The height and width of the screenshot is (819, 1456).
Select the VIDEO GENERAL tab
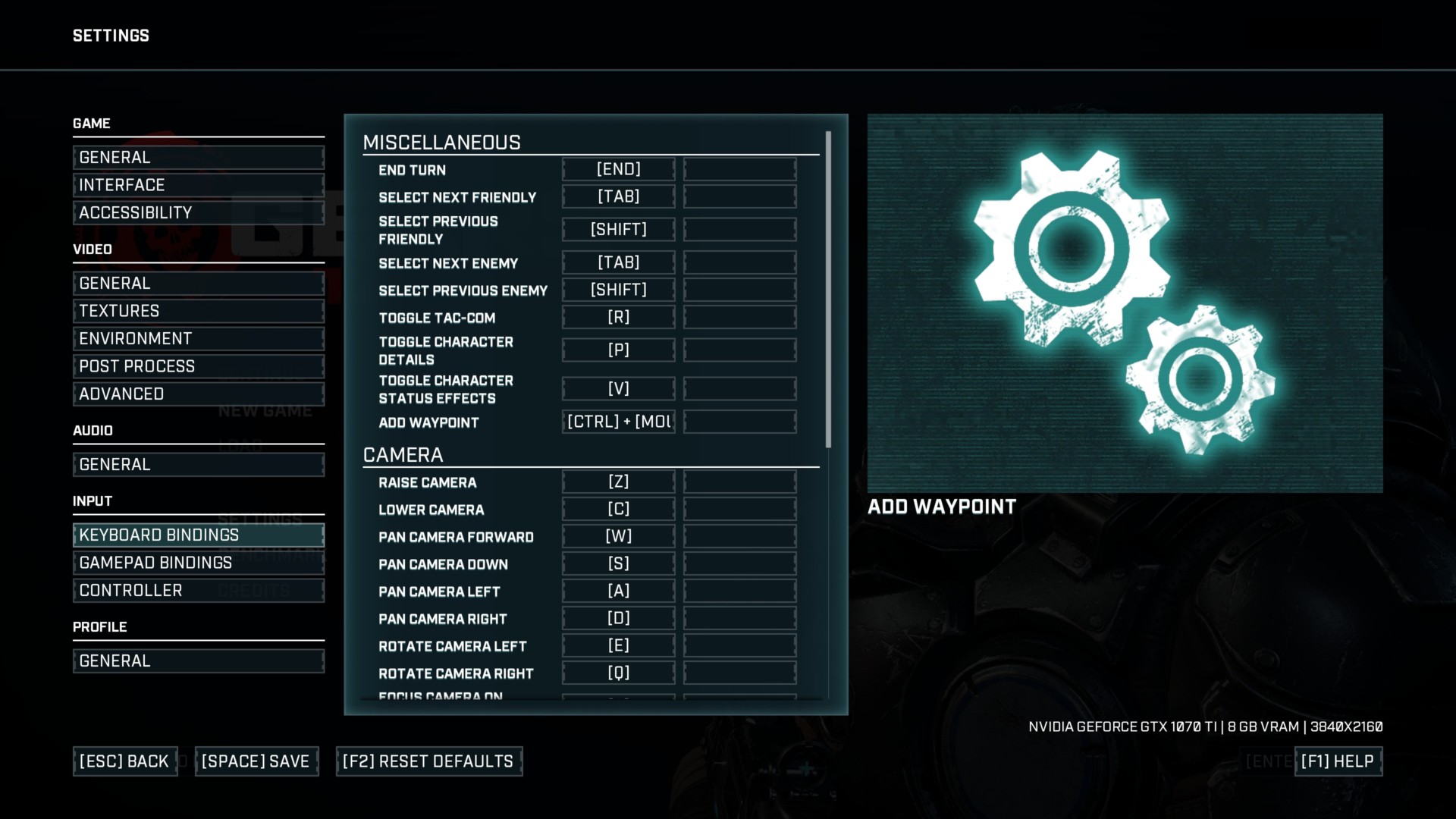pos(197,283)
